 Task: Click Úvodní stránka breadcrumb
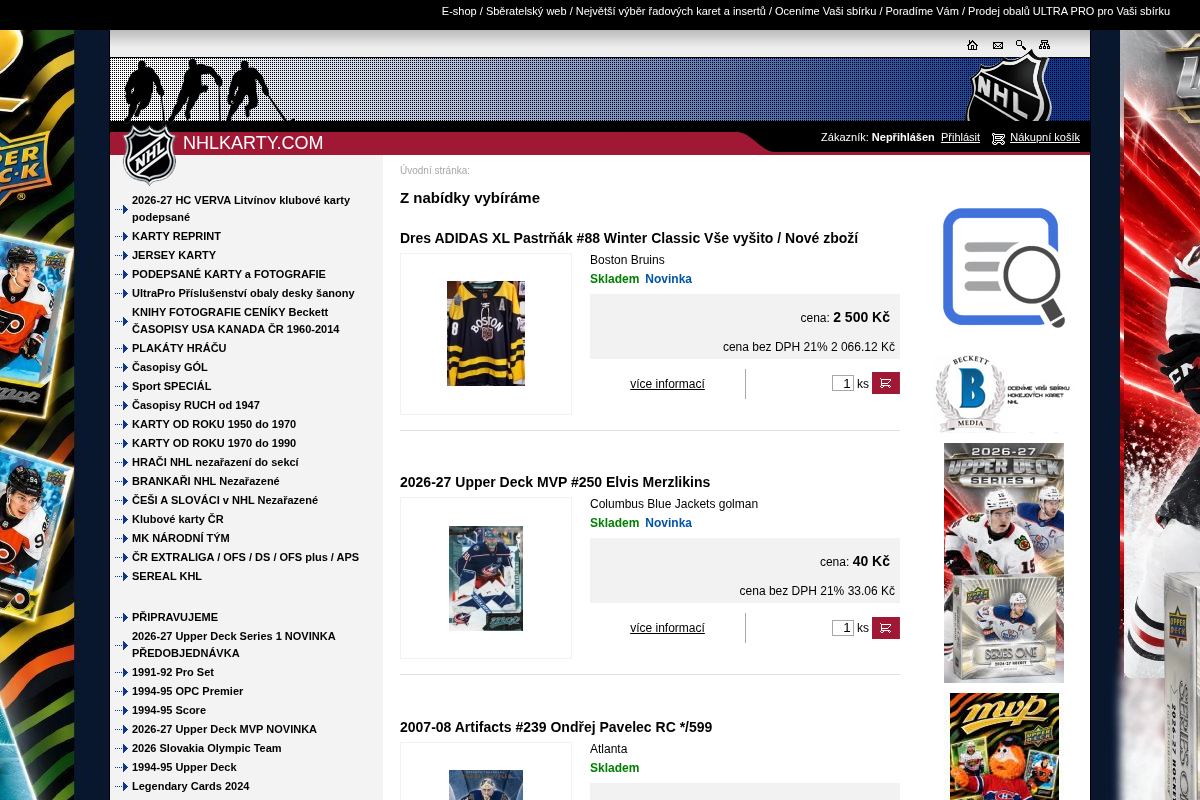click(x=435, y=170)
